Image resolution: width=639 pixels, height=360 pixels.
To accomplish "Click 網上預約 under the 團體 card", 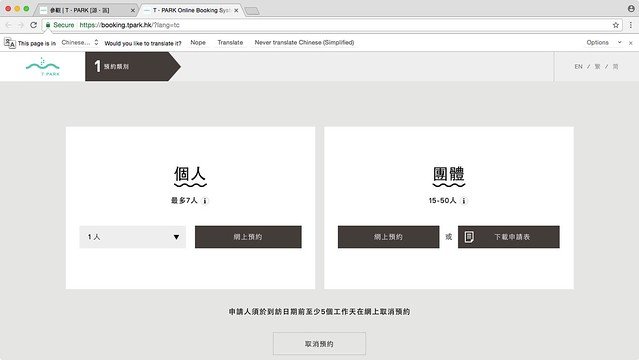I will click(388, 237).
